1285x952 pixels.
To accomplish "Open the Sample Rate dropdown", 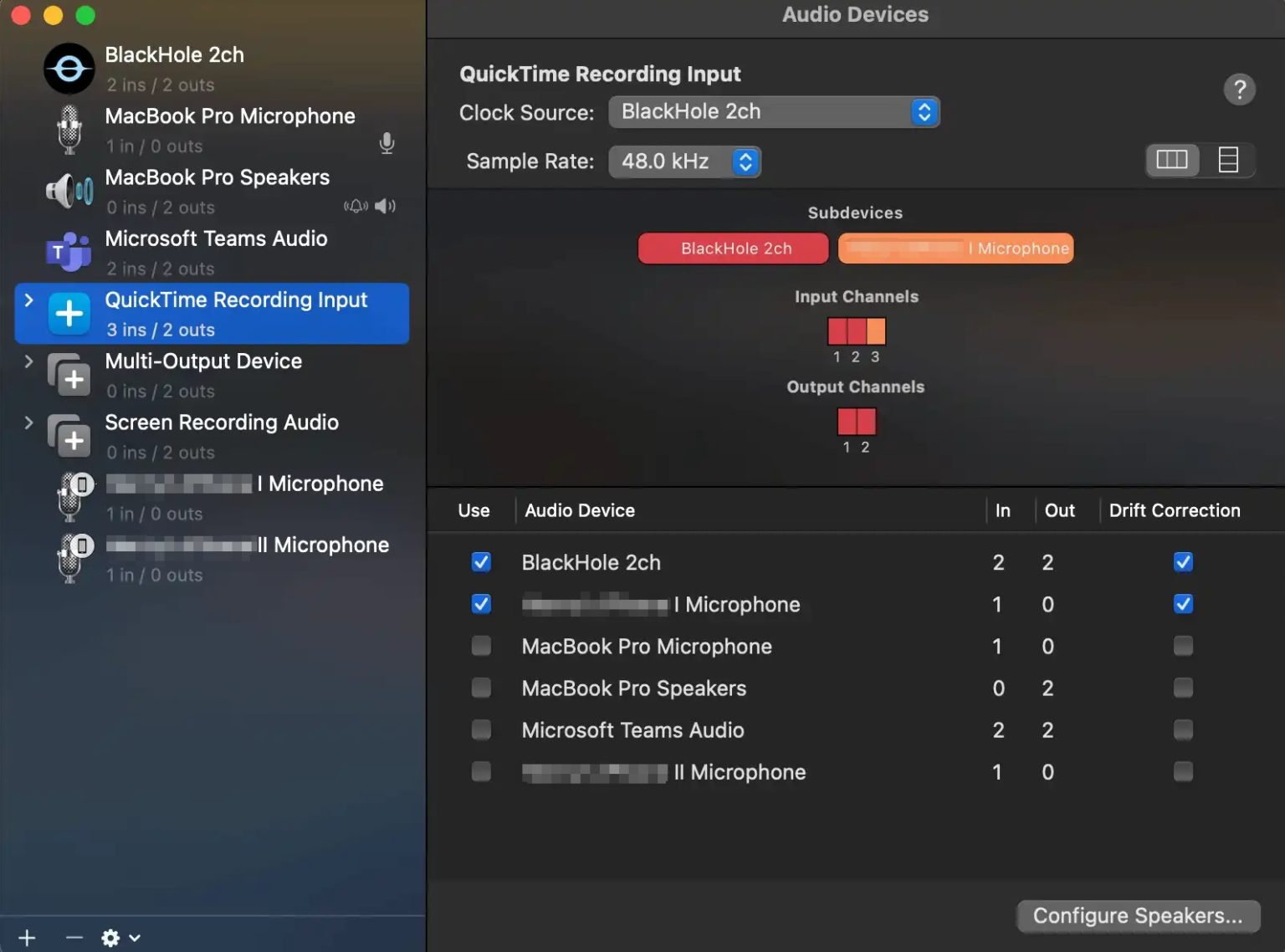I will point(743,161).
